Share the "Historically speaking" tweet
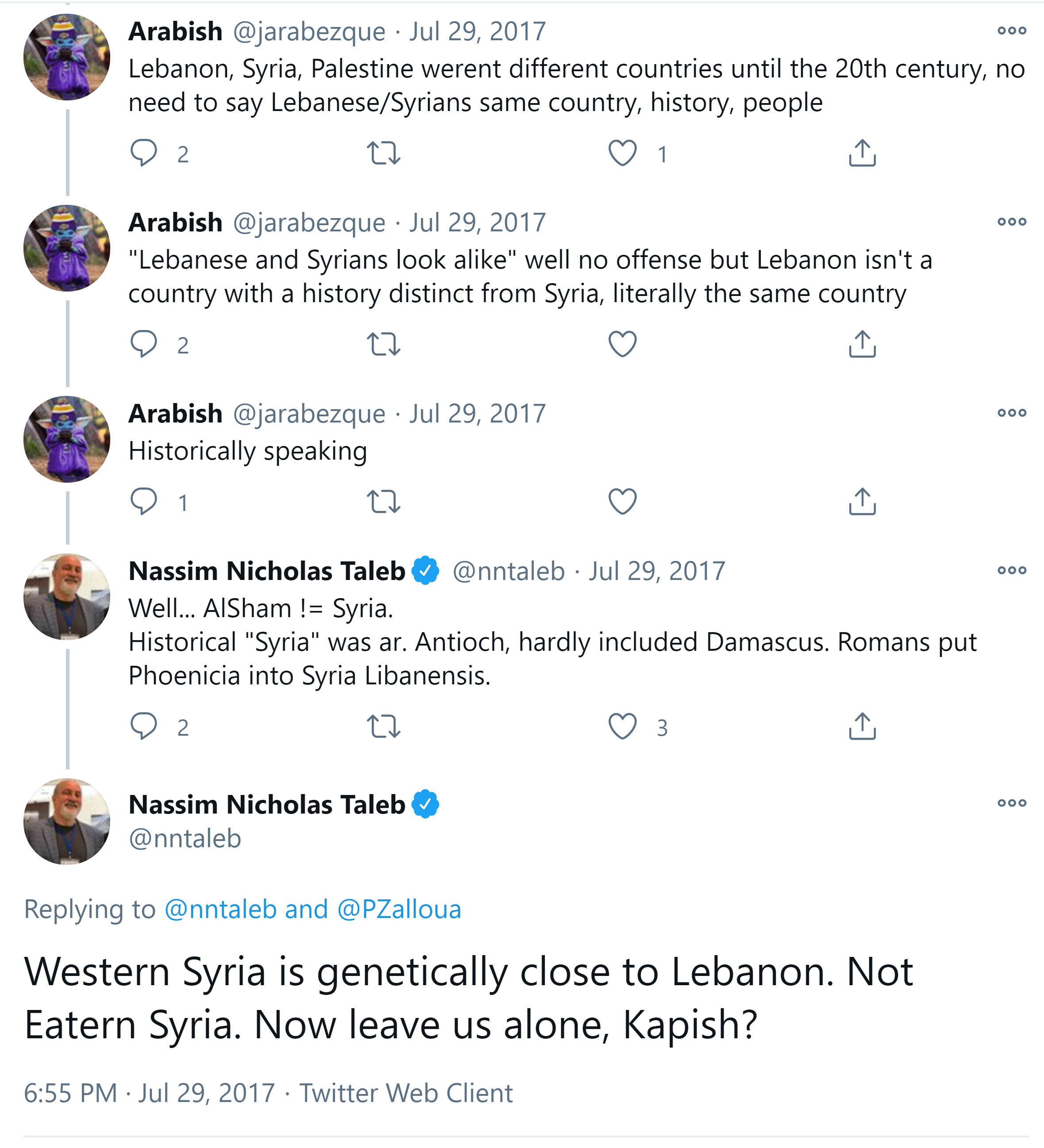Viewport: 1044px width, 1148px height. [x=862, y=502]
